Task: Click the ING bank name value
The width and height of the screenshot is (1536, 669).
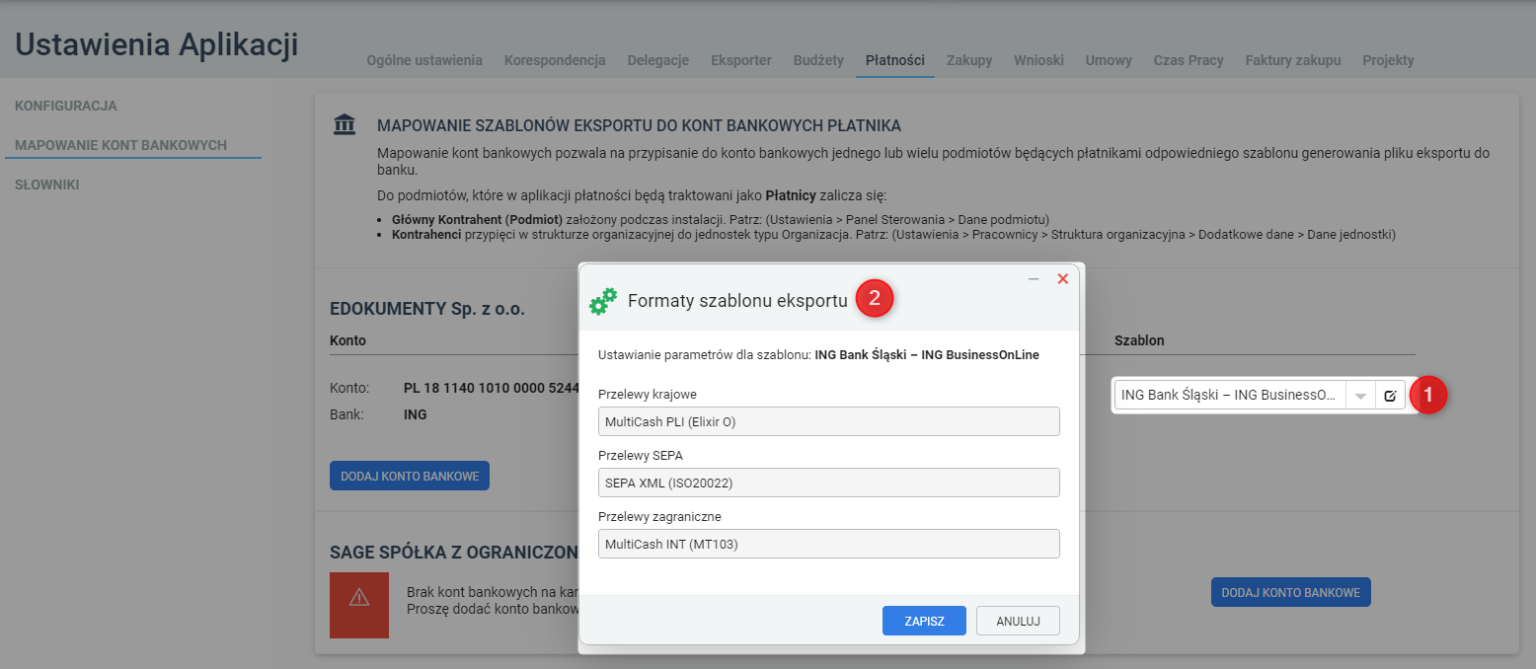Action: [x=415, y=414]
